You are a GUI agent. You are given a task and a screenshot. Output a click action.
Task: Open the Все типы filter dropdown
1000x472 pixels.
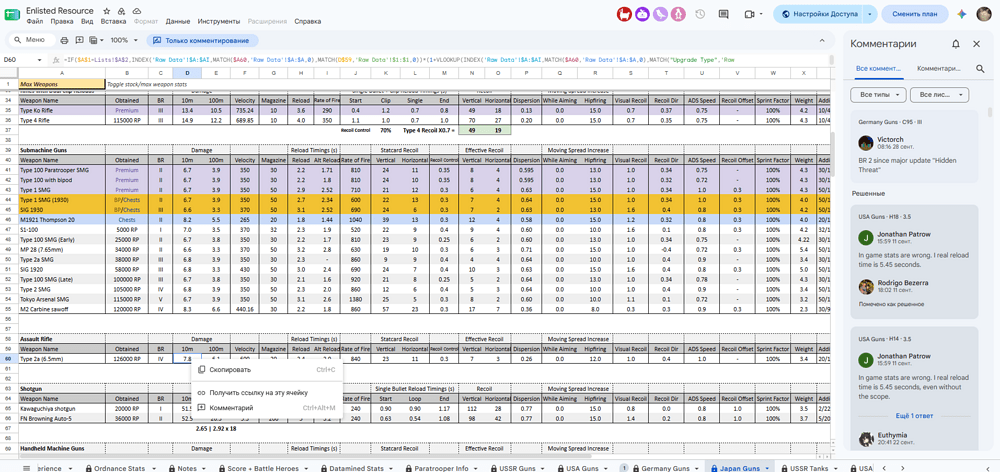[x=878, y=94]
